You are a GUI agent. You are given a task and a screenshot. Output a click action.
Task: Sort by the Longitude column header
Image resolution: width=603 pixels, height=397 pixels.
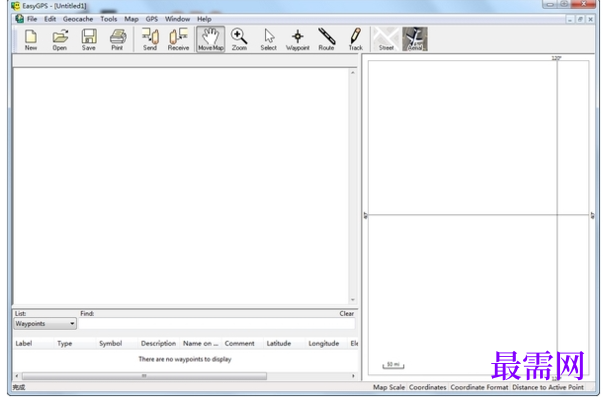point(323,343)
